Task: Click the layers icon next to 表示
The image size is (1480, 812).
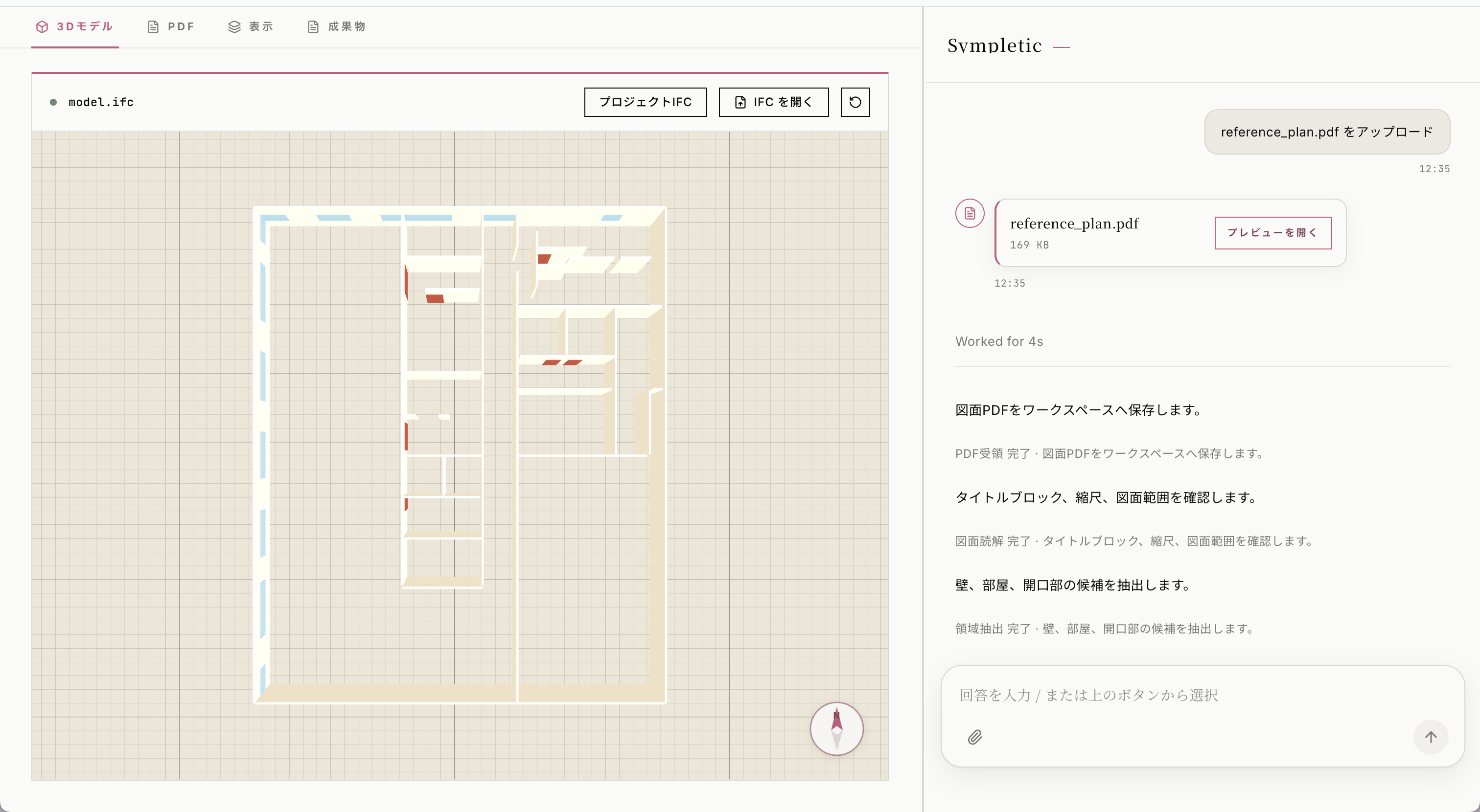Action: pos(234,27)
